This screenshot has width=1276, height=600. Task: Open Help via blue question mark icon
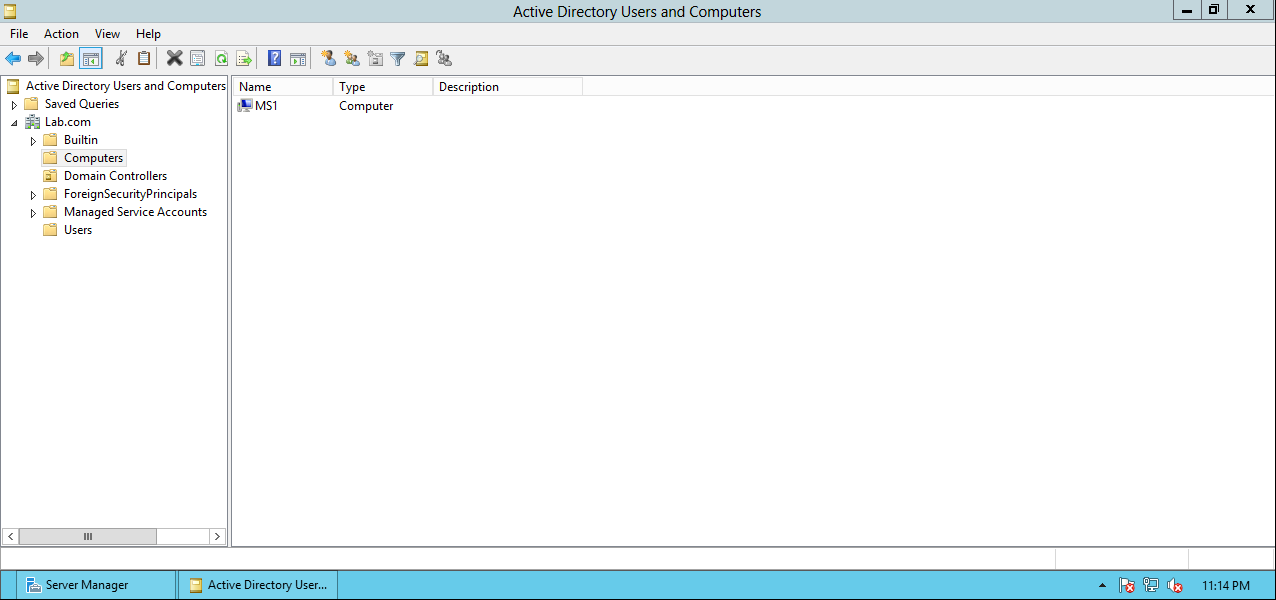[x=274, y=59]
